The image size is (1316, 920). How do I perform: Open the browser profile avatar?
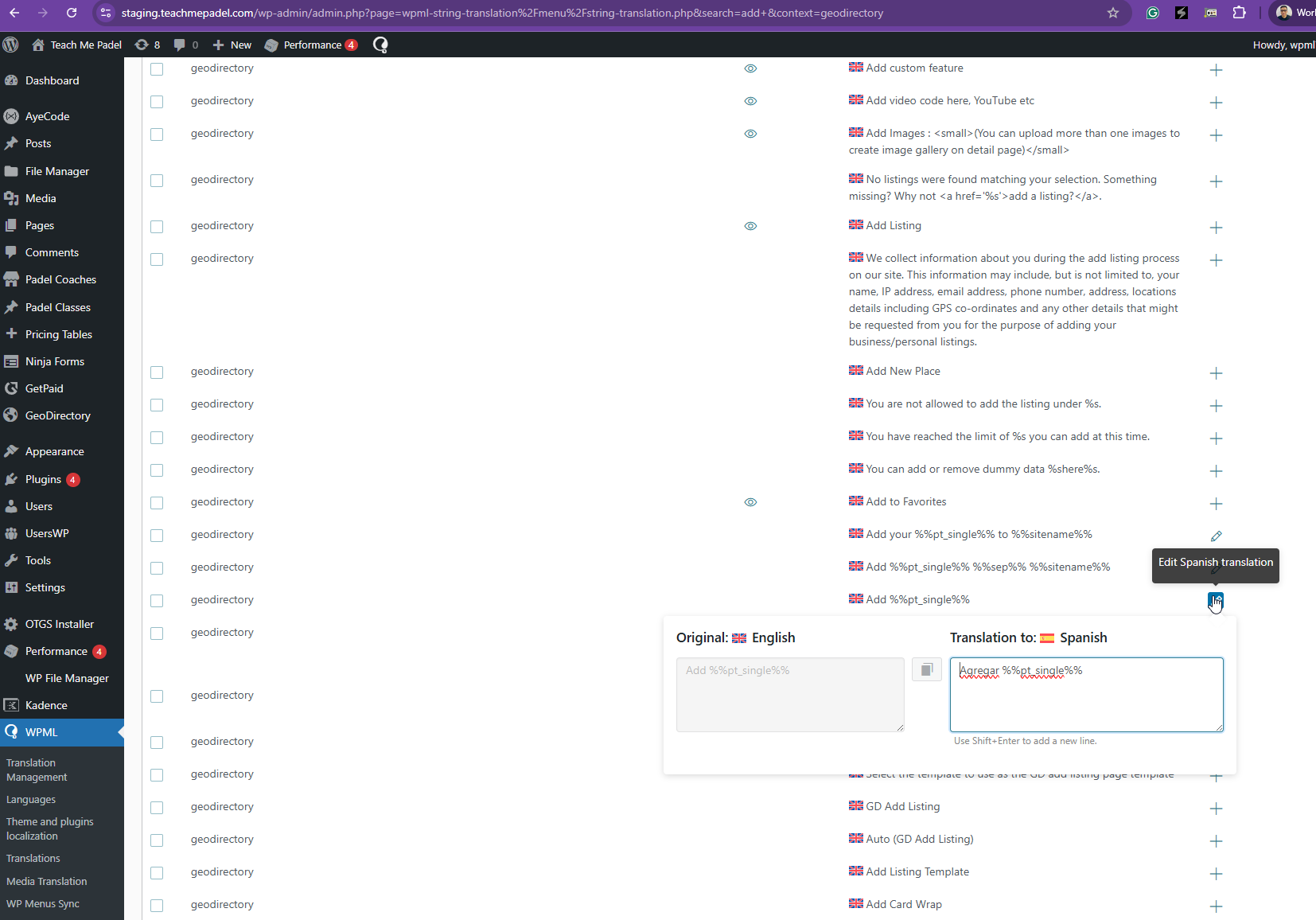pyautogui.click(x=1284, y=13)
